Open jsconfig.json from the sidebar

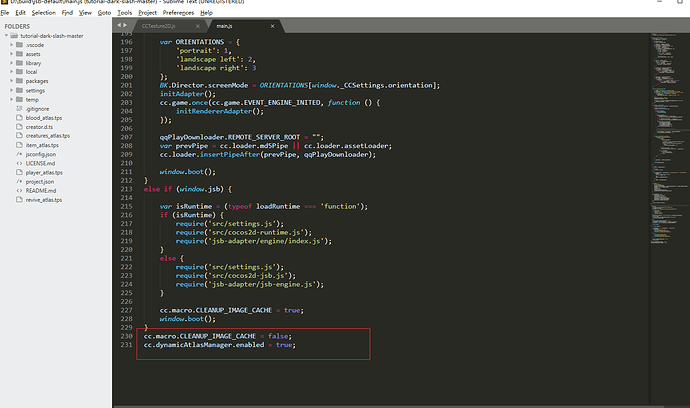tap(40, 154)
